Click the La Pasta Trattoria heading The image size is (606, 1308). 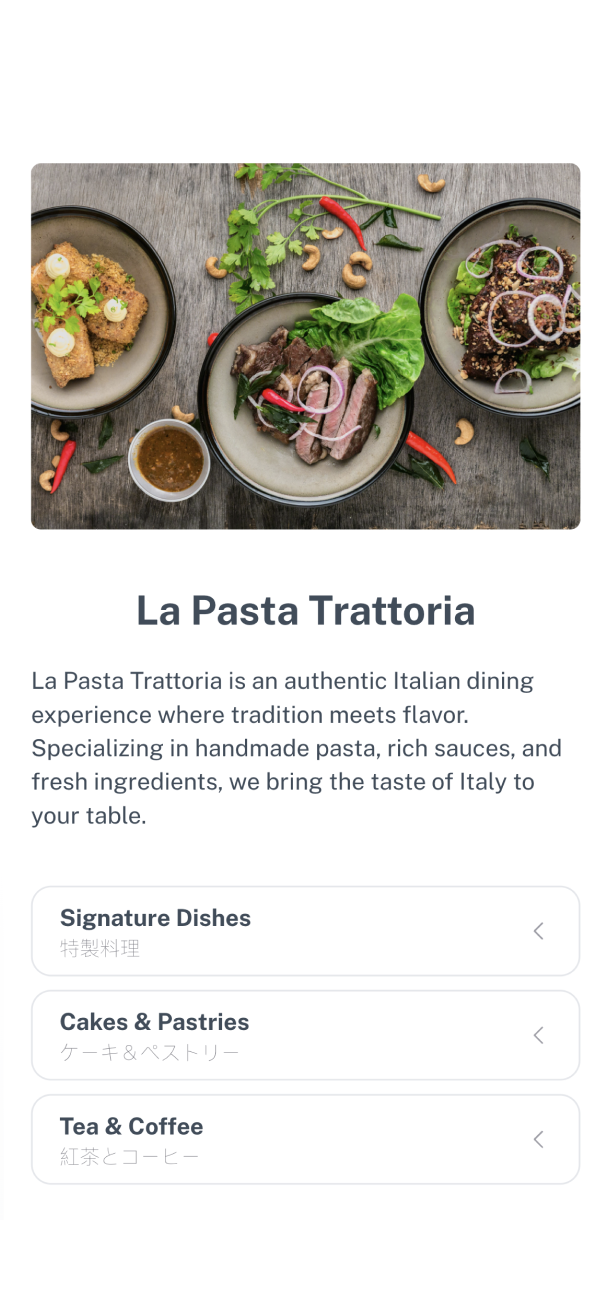point(305,611)
